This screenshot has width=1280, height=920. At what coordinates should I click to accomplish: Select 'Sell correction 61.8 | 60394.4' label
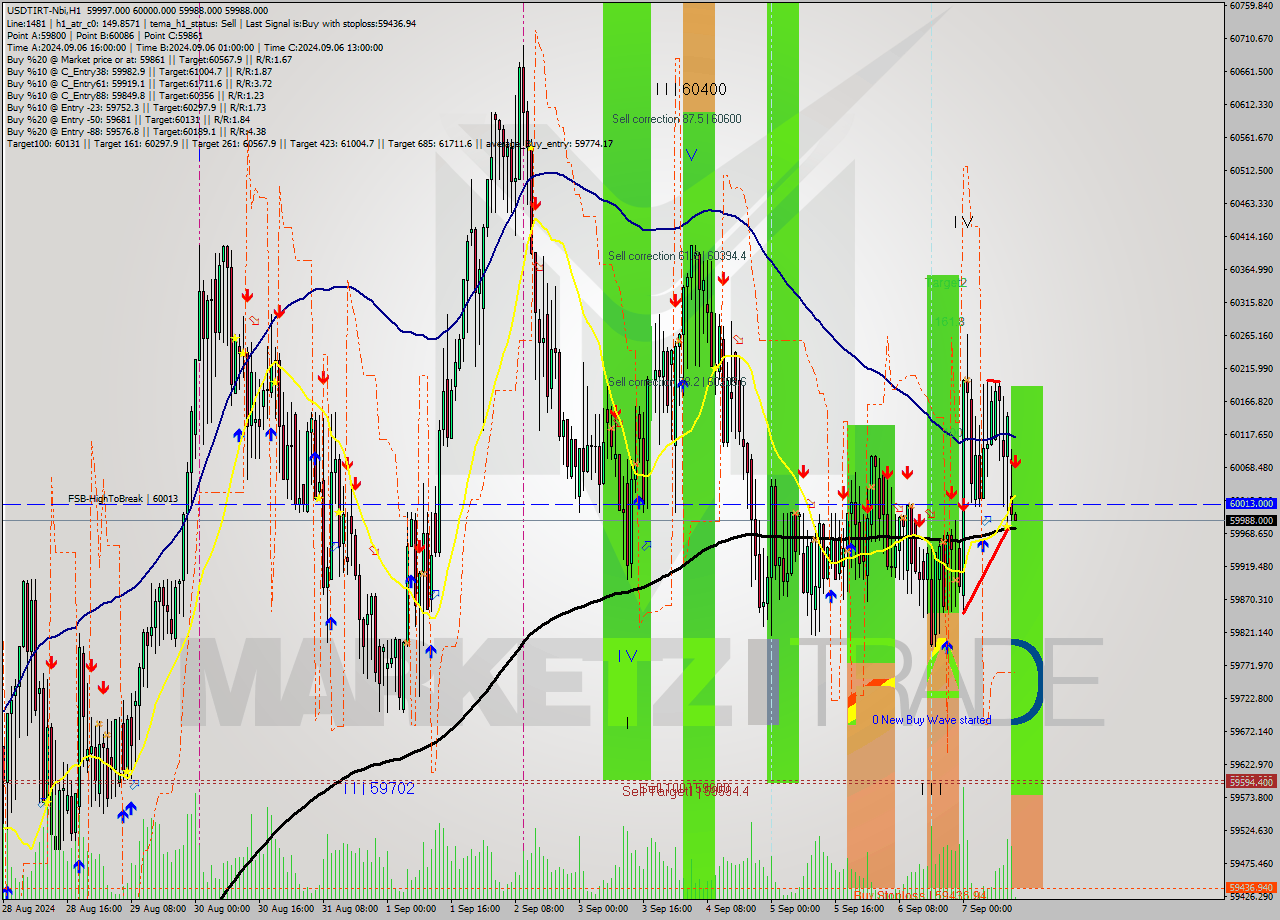(678, 256)
